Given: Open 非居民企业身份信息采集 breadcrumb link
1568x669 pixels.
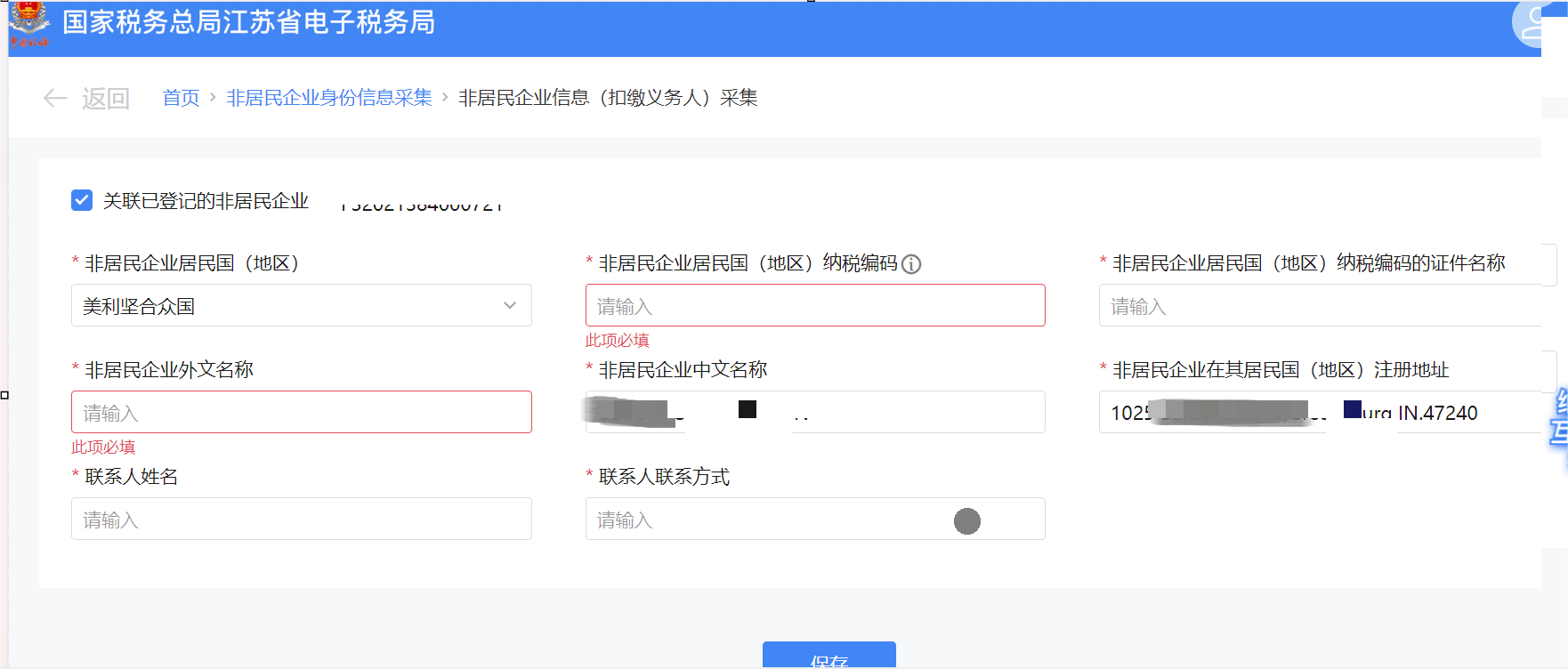Looking at the screenshot, I should (x=328, y=98).
